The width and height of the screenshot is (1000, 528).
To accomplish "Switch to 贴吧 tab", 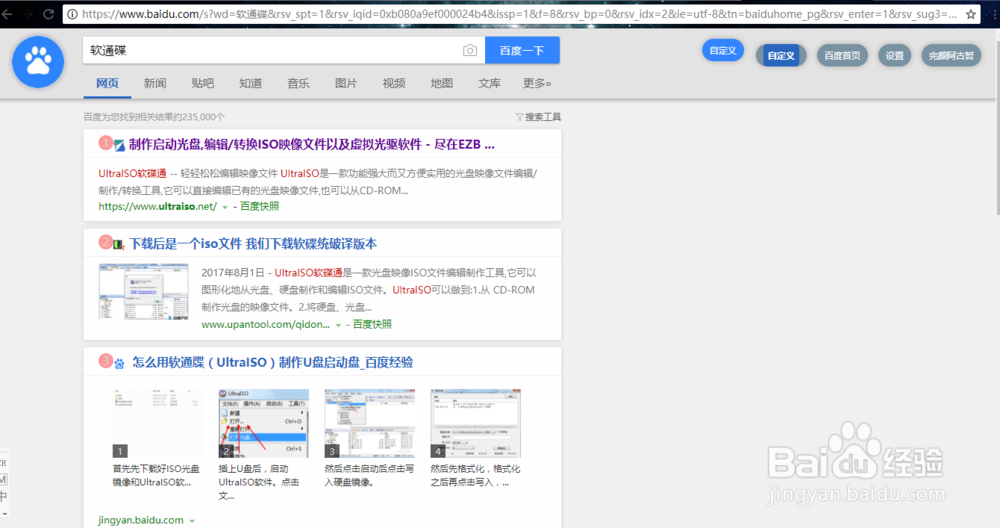I will point(203,84).
